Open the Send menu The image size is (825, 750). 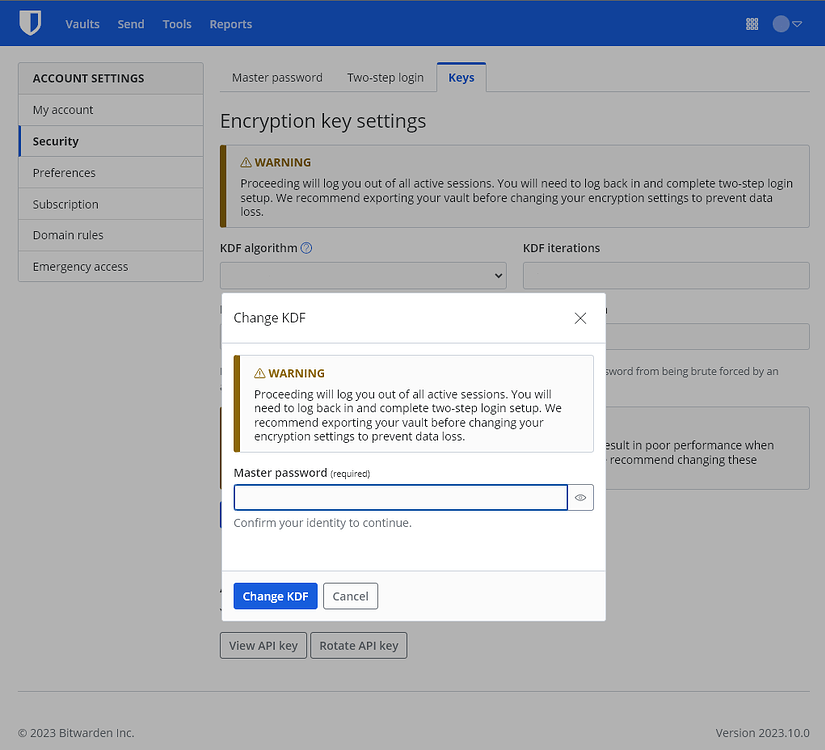point(130,23)
